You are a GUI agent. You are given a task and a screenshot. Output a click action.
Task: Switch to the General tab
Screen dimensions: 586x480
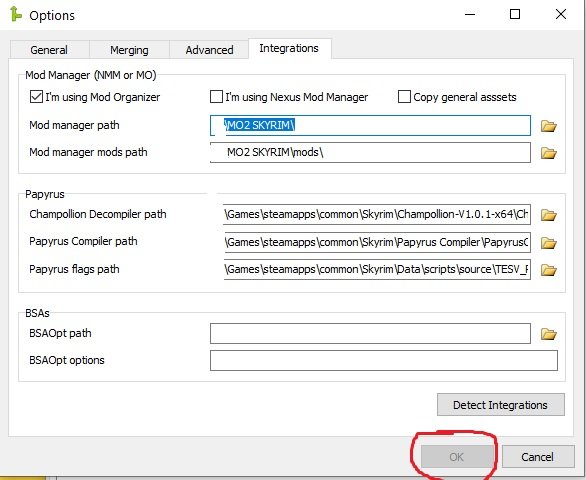tap(49, 50)
